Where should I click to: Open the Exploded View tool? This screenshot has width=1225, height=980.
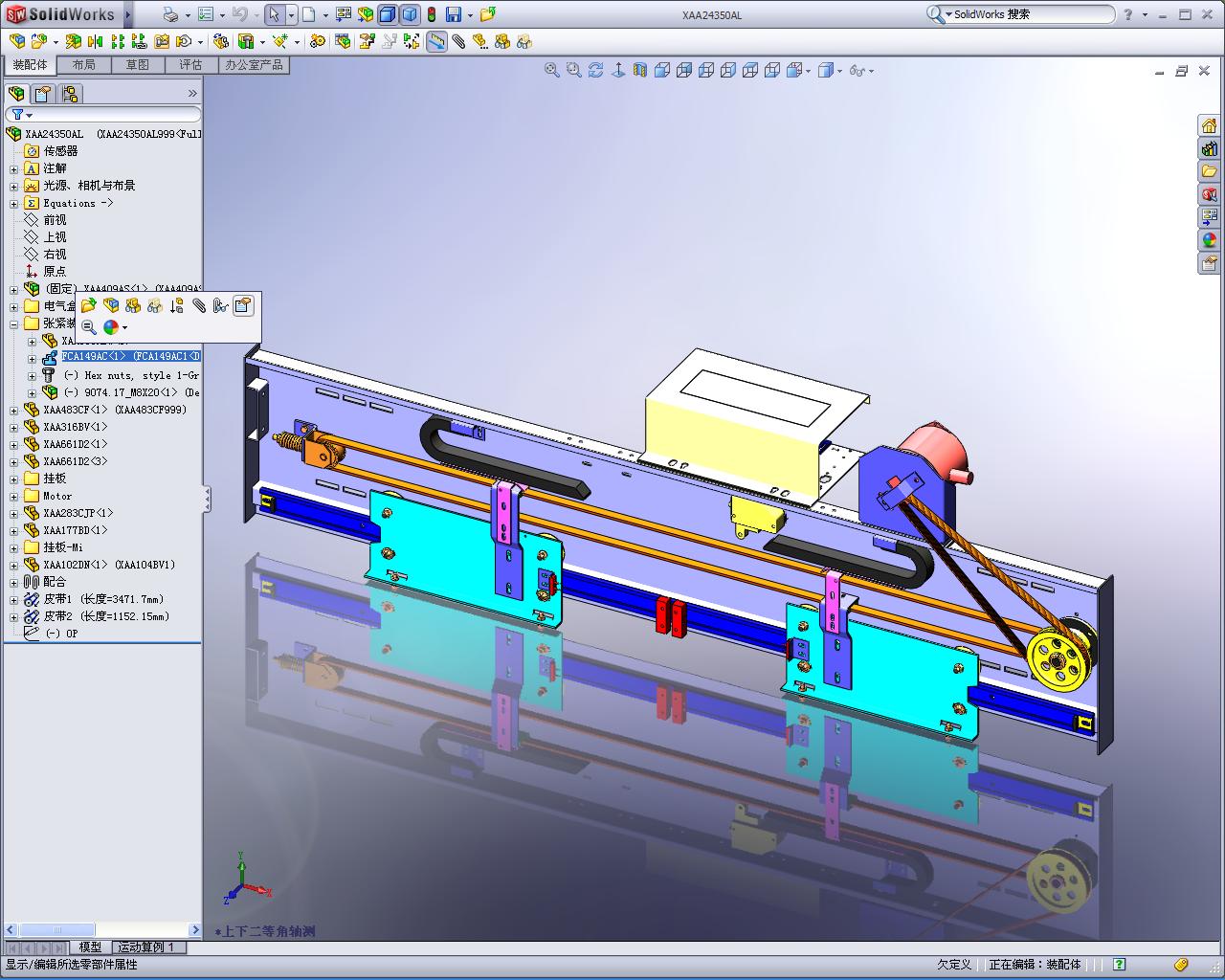[x=367, y=41]
